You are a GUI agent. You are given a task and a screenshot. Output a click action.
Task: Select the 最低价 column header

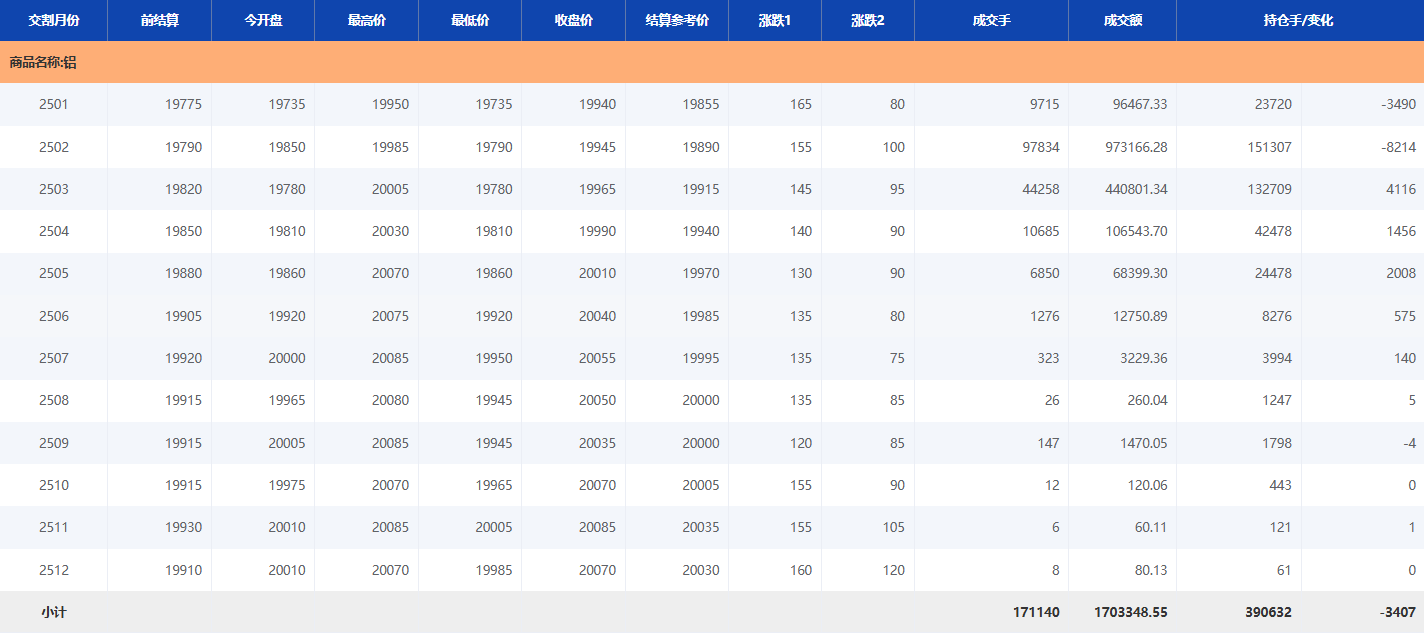point(470,20)
